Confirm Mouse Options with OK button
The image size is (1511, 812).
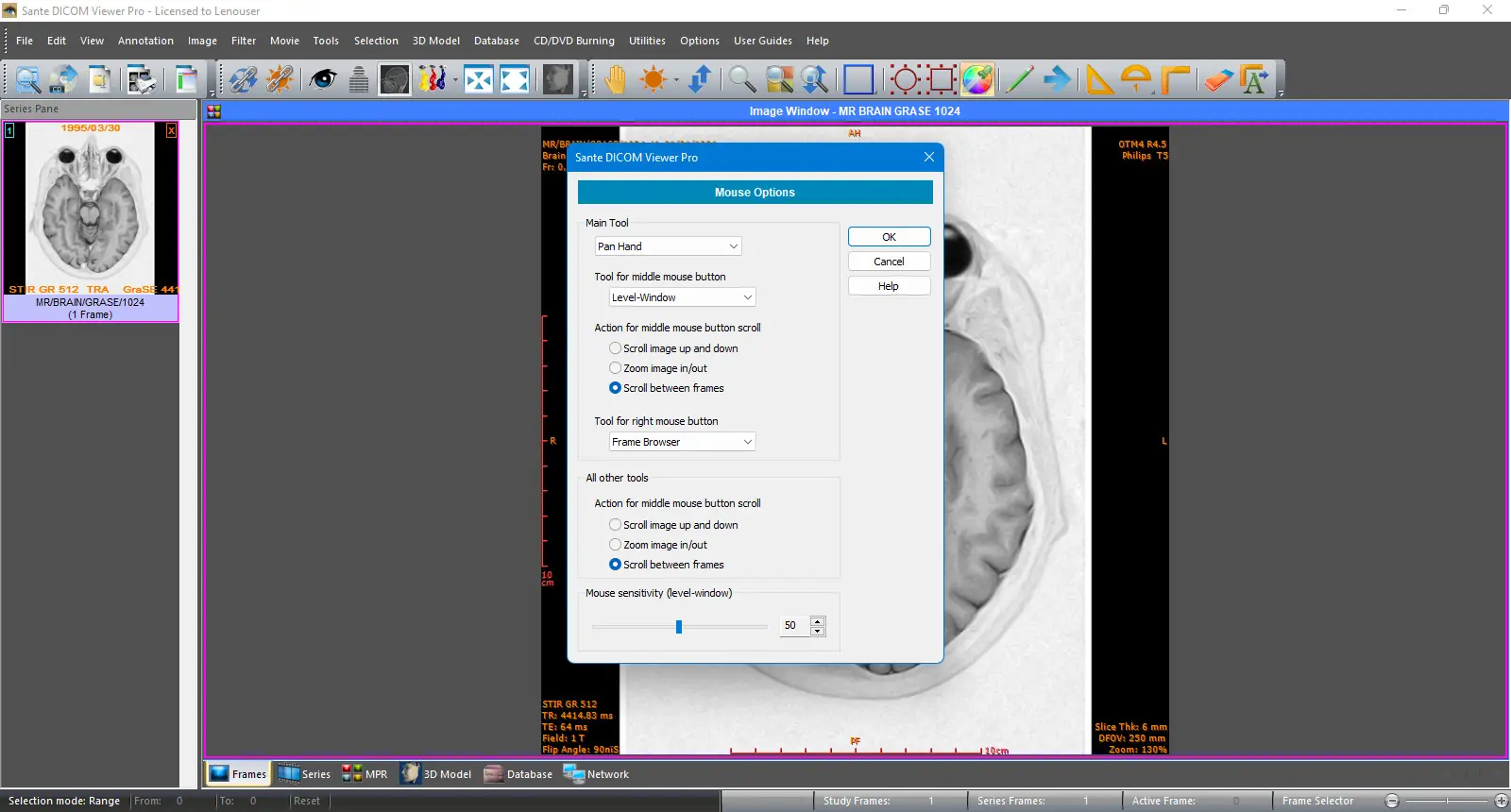point(889,237)
